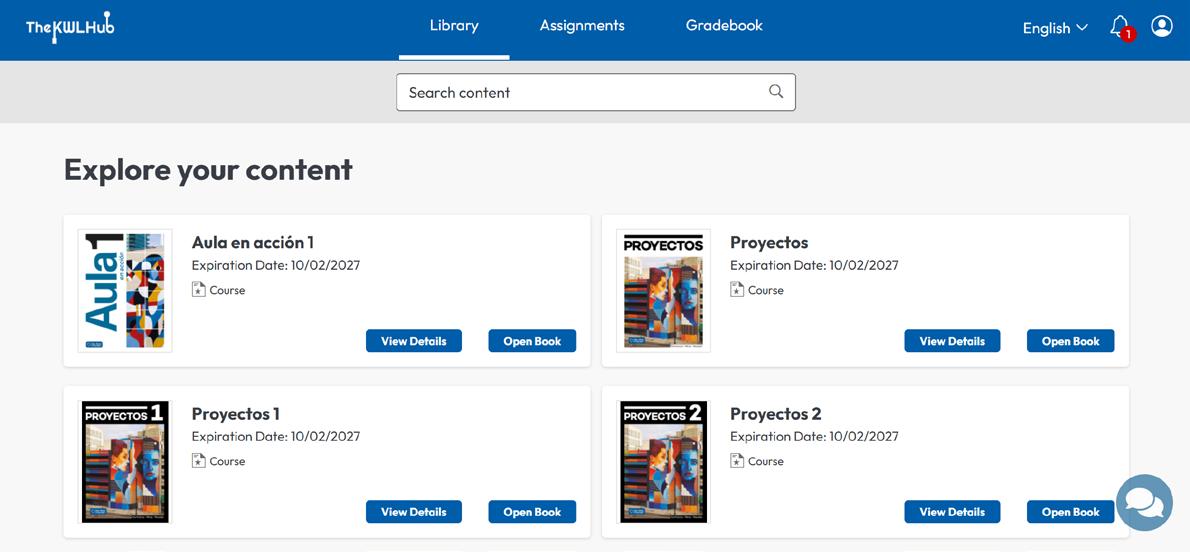This screenshot has width=1190, height=552.
Task: Click the Expiration Date text under Aula en acción 1
Action: click(276, 266)
